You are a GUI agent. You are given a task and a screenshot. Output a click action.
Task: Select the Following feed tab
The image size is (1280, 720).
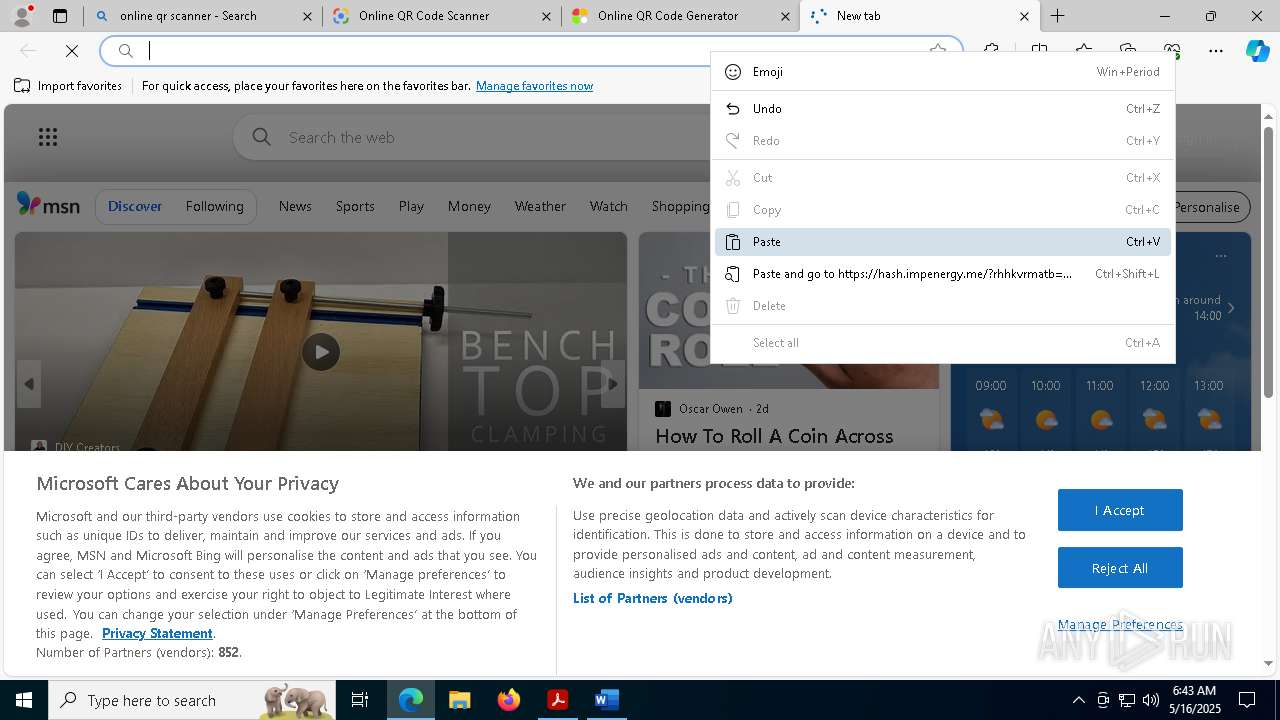tap(214, 206)
